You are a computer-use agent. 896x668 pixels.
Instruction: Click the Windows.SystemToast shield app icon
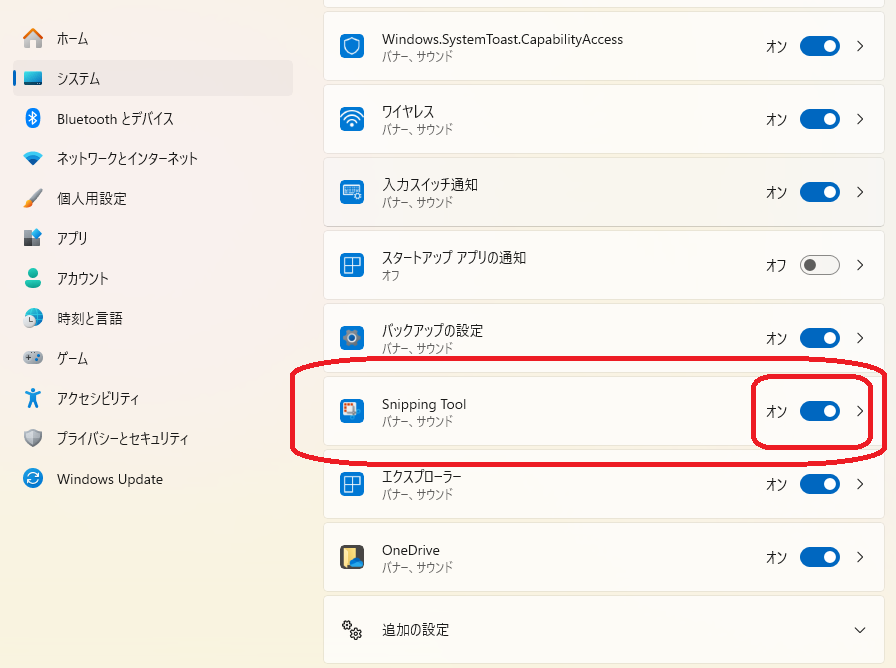coord(352,46)
